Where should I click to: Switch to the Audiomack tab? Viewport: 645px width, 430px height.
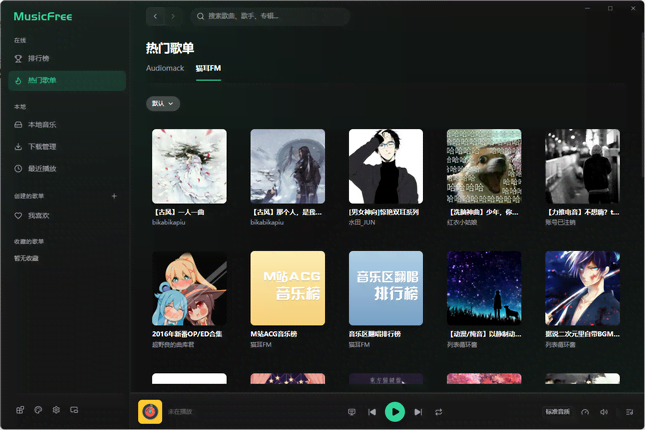pyautogui.click(x=165, y=68)
